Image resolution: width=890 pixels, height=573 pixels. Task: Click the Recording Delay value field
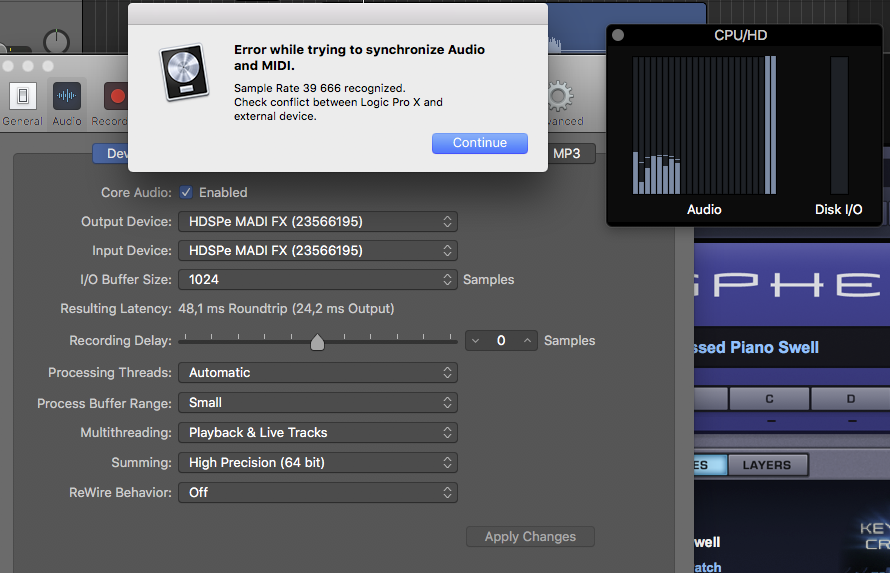tap(501, 340)
